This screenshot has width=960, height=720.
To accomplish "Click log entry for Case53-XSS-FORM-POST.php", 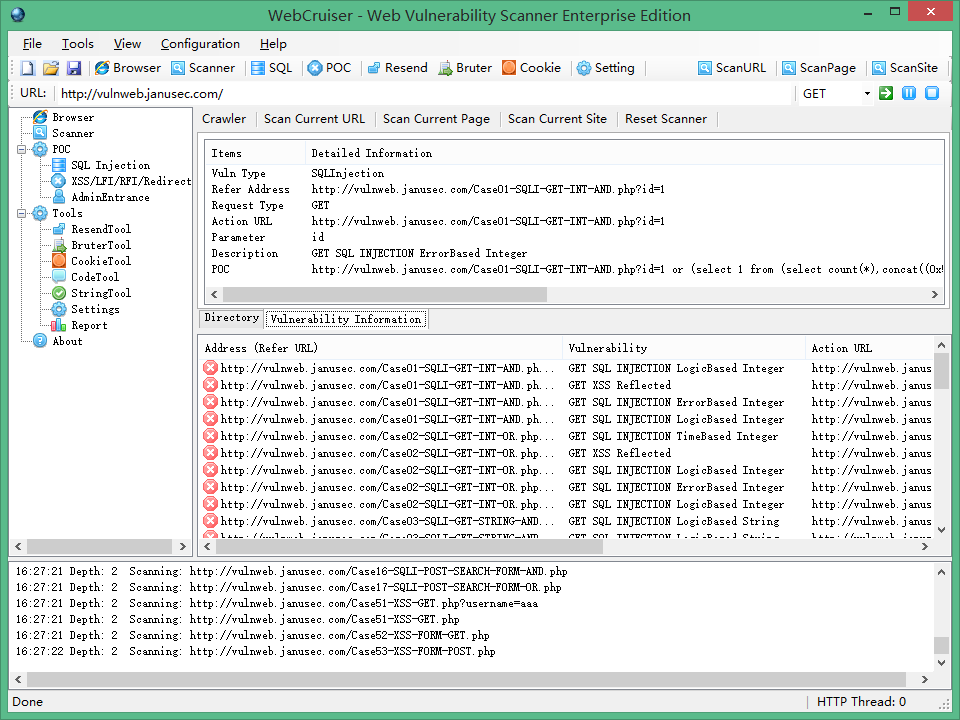I will click(255, 651).
